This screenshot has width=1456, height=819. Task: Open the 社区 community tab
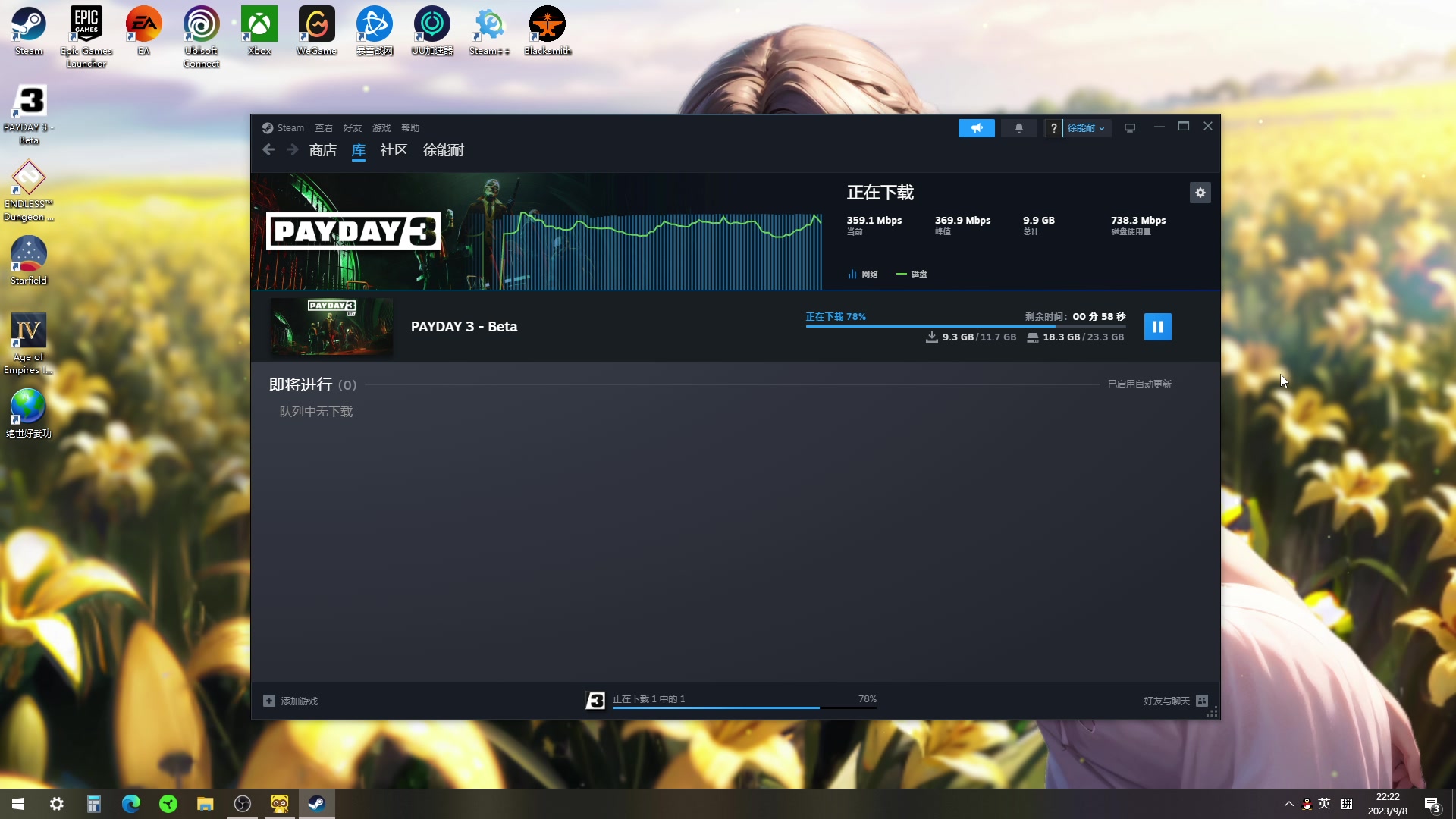(394, 150)
